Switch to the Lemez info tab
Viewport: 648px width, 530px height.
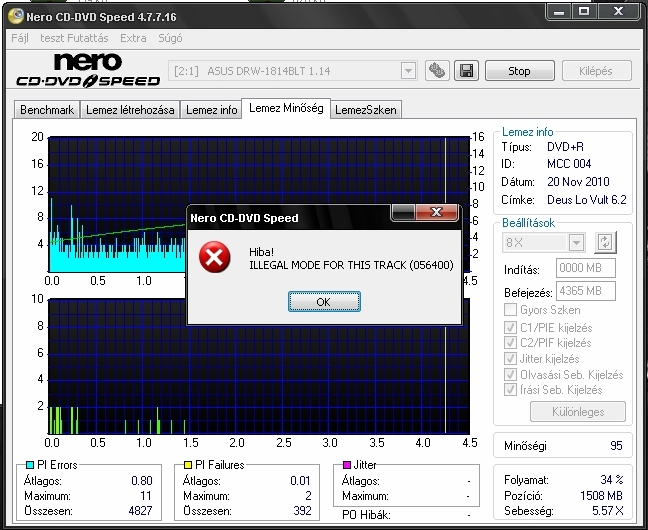click(211, 110)
